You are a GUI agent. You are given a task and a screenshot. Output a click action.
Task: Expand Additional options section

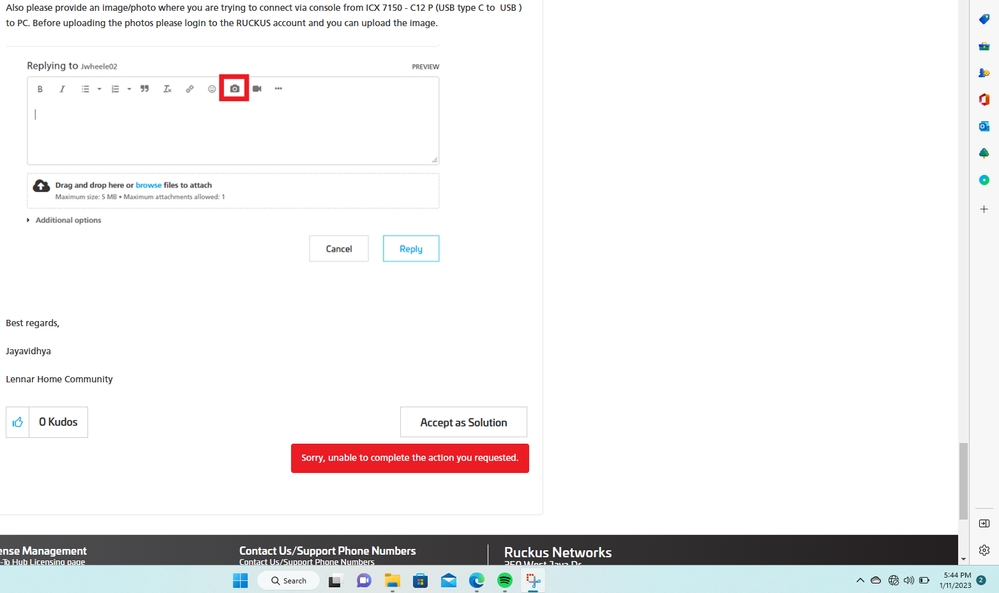click(64, 220)
